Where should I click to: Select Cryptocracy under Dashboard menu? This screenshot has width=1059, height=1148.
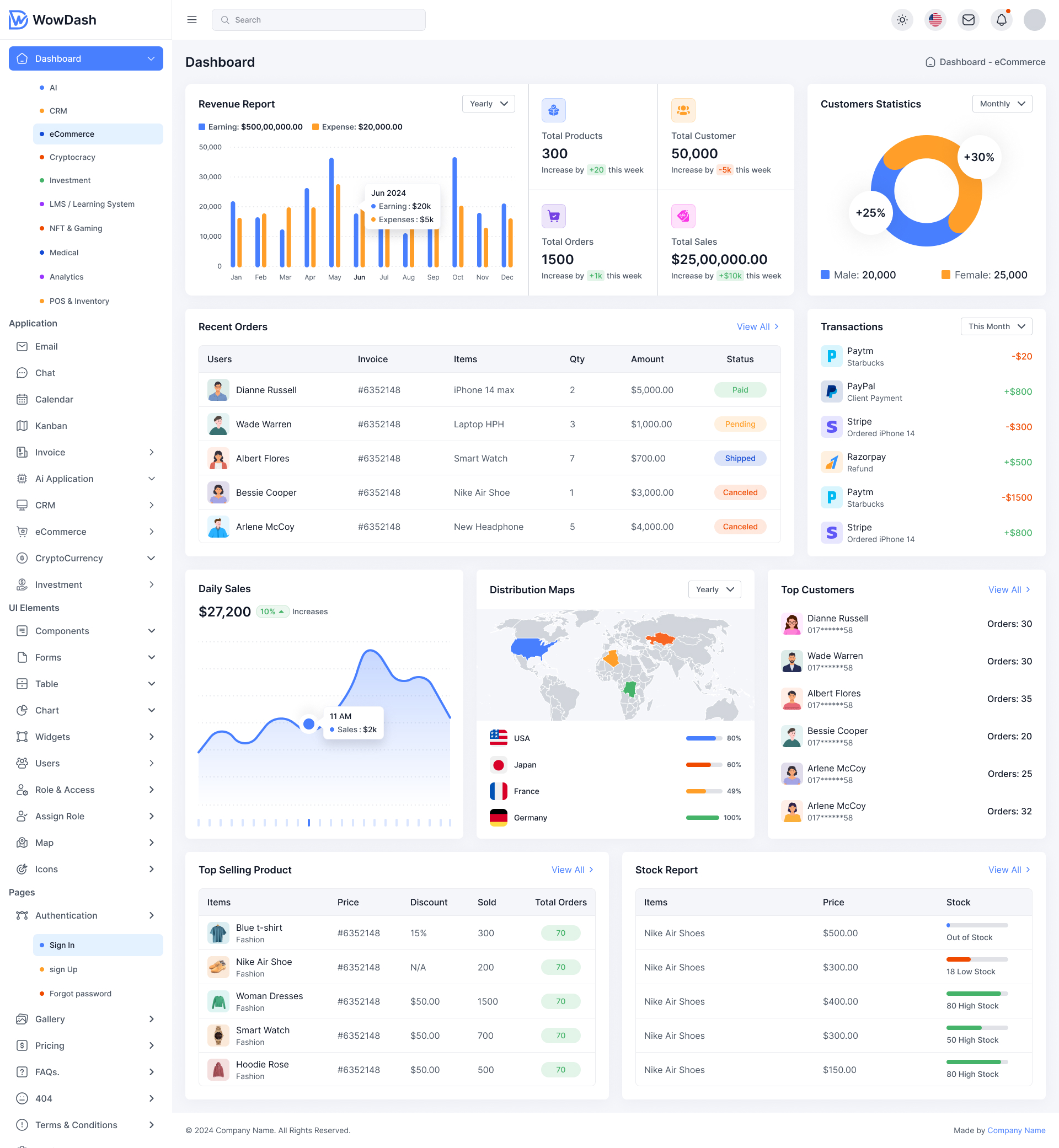tap(72, 157)
